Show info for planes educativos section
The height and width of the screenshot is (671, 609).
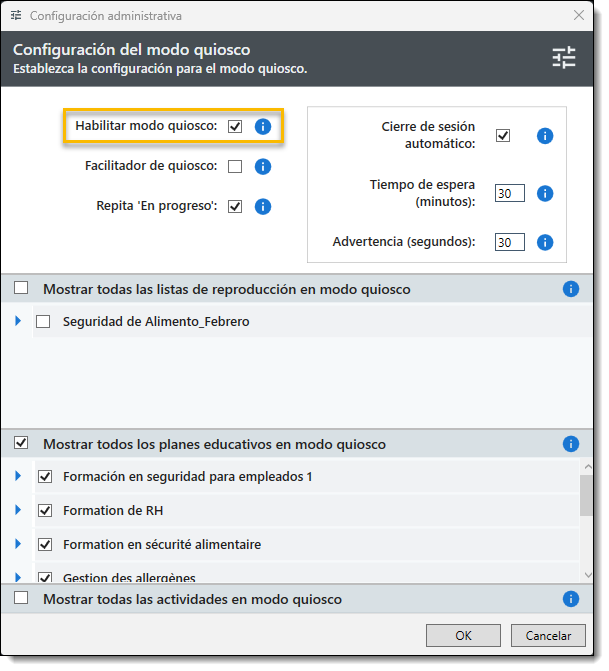click(x=571, y=444)
